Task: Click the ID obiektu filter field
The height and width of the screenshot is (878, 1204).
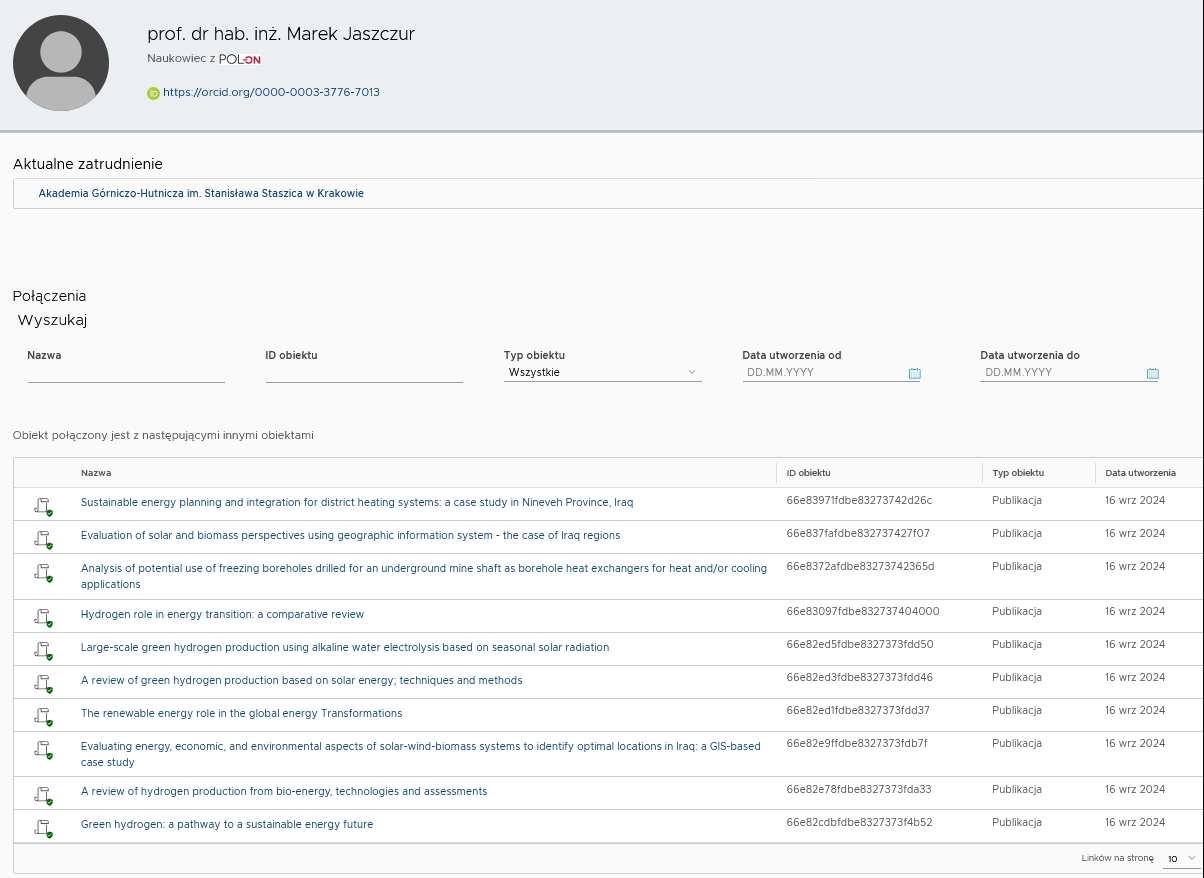Action: (364, 372)
